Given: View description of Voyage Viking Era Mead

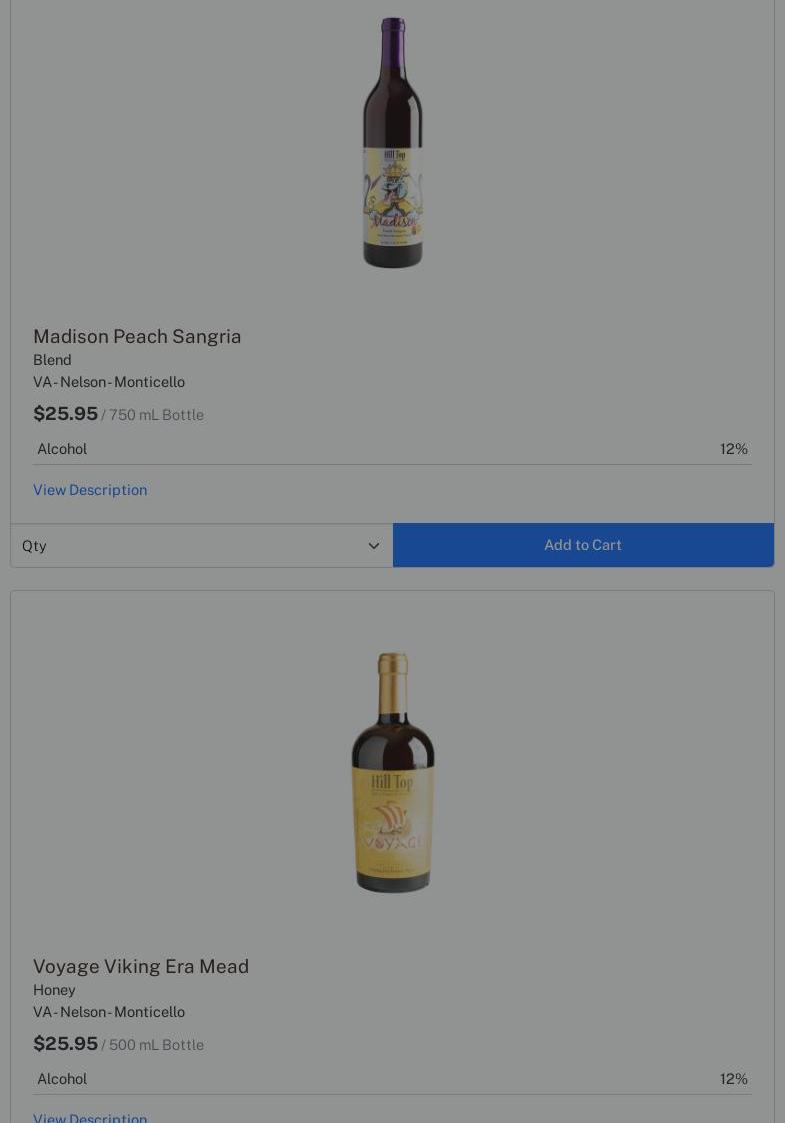Looking at the screenshot, I should click(x=90, y=1117).
